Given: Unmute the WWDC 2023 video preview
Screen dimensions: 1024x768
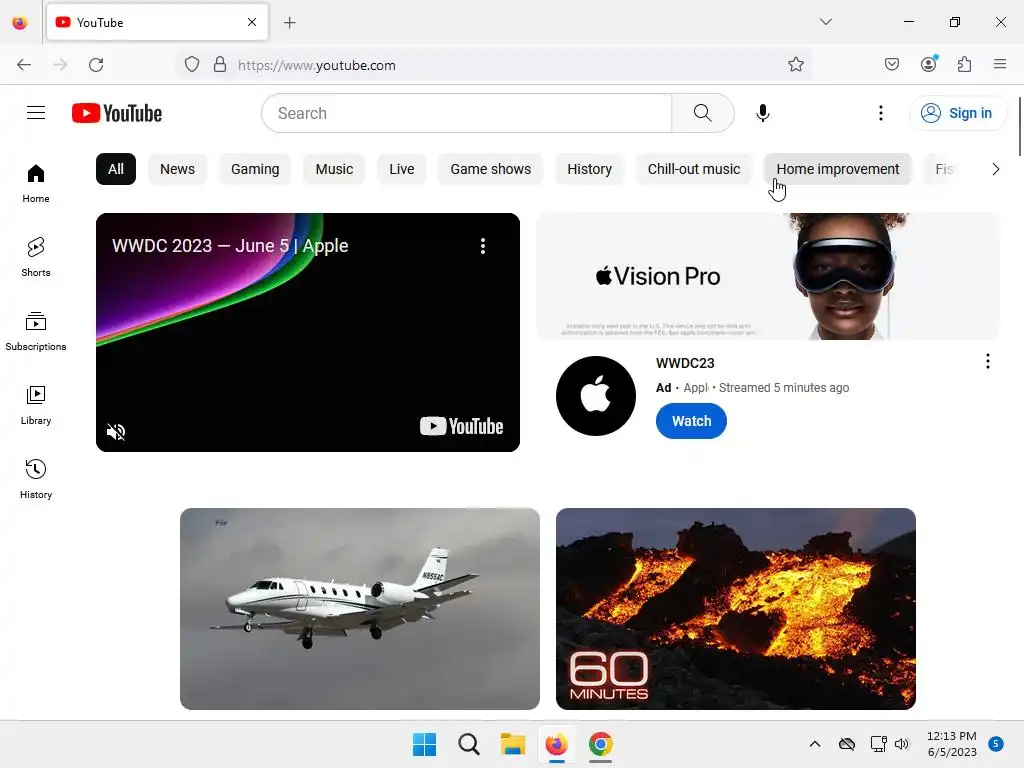Looking at the screenshot, I should pos(116,432).
